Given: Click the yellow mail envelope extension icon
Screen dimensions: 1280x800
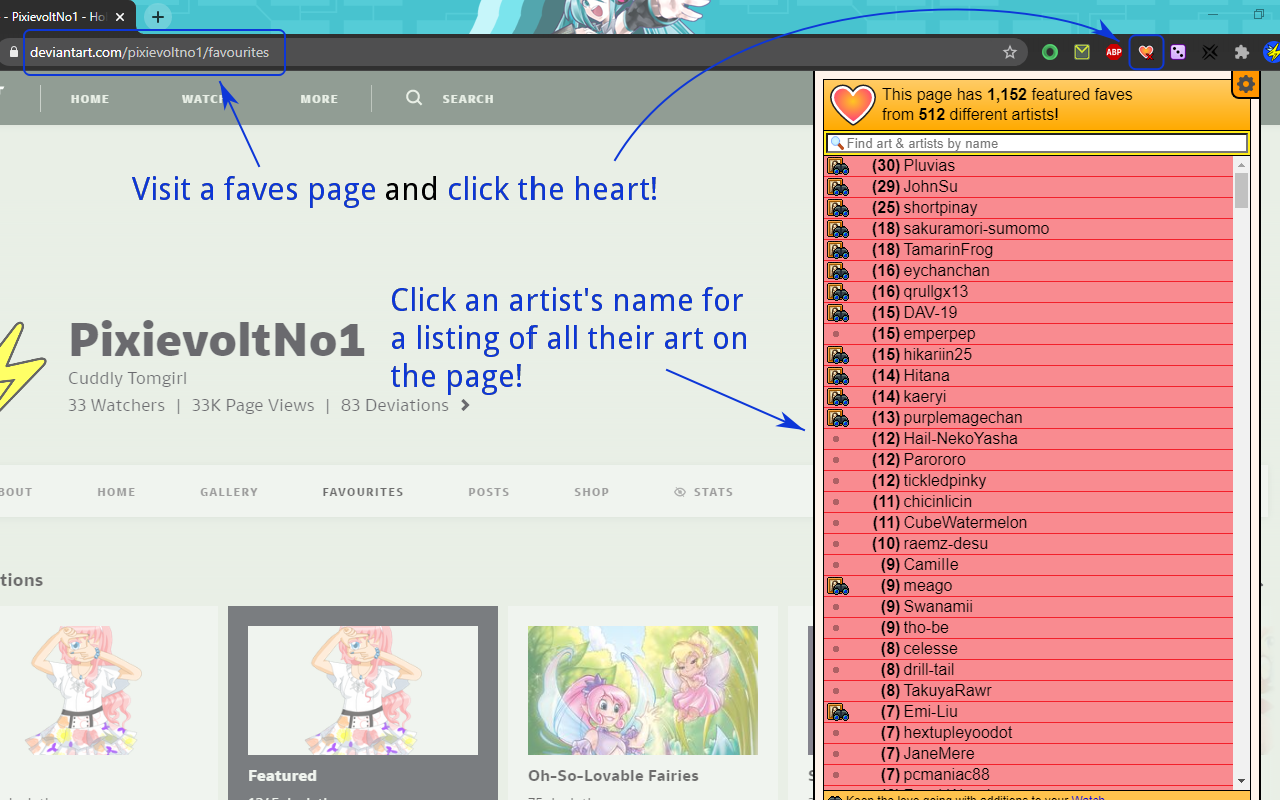Looking at the screenshot, I should pyautogui.click(x=1082, y=52).
